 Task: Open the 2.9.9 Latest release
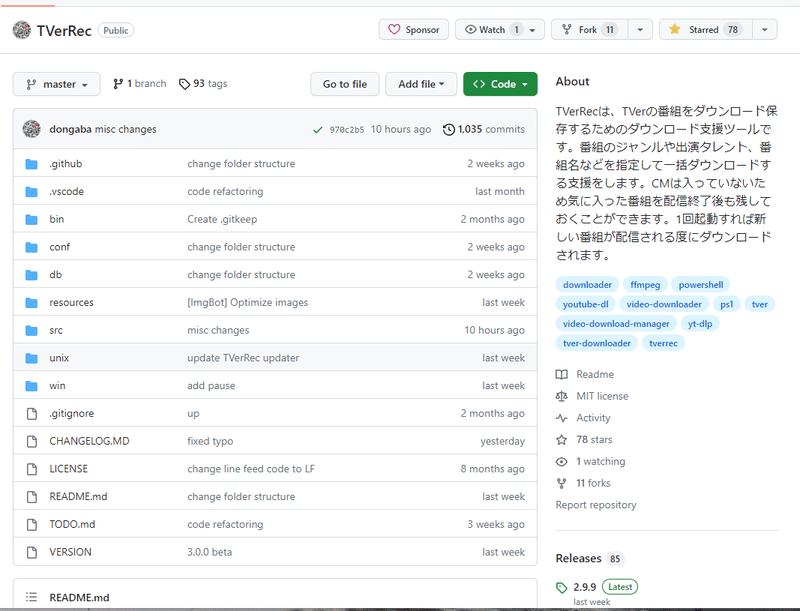pos(597,587)
